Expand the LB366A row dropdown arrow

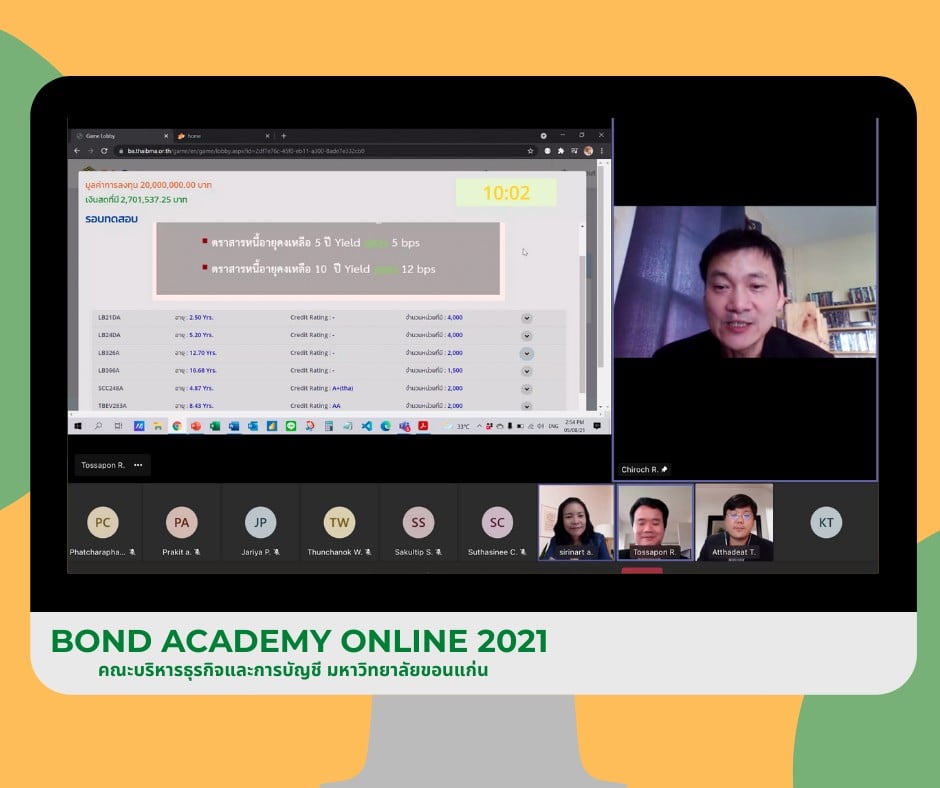526,371
